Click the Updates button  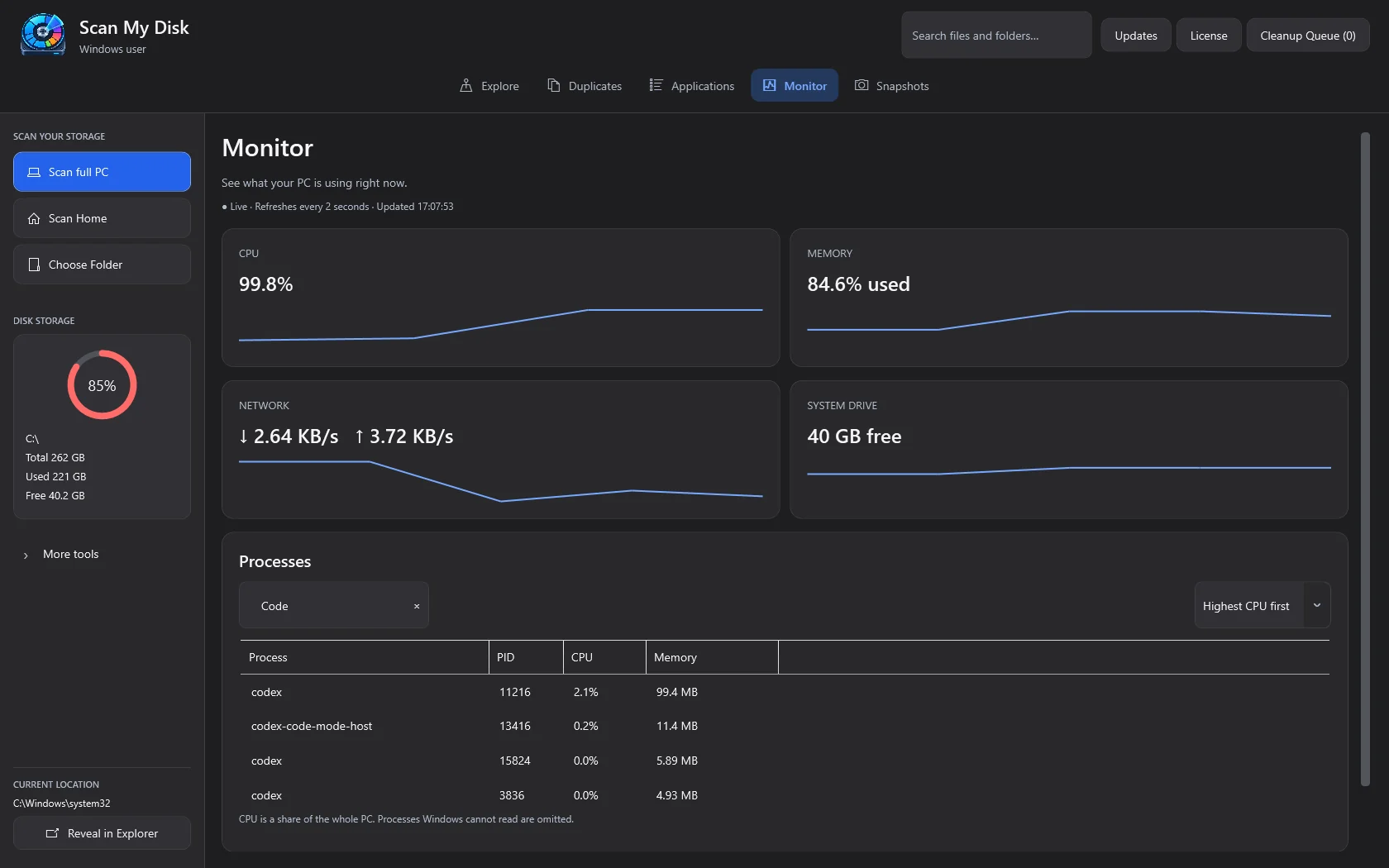[1135, 35]
